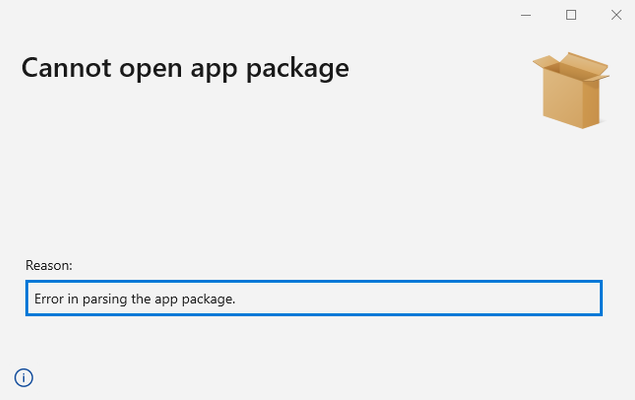Click the square maximize button in the title bar

point(571,15)
